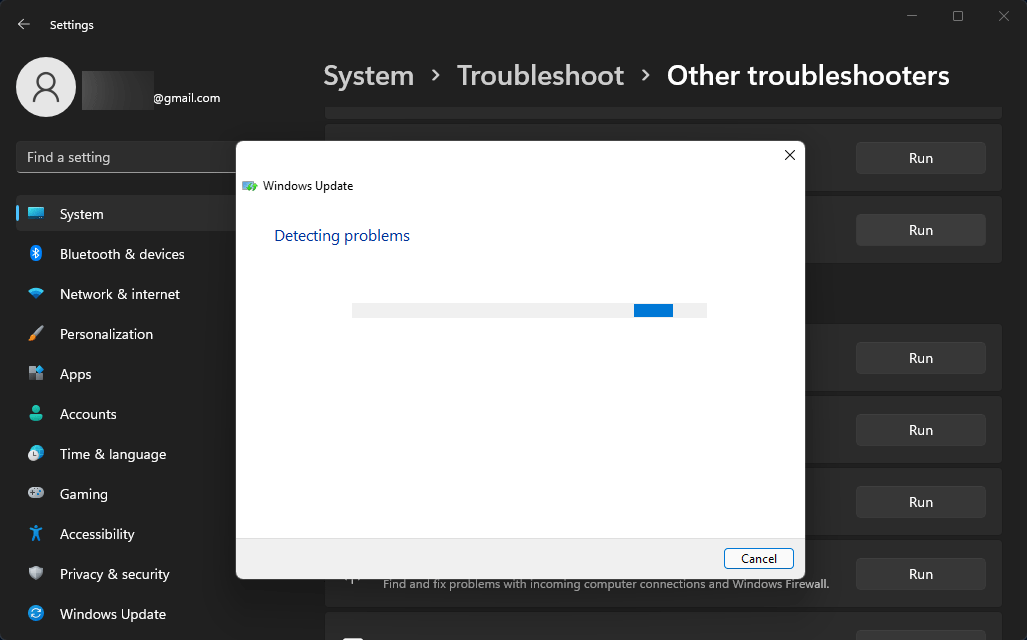Run the incoming connections Windows Firewall troubleshooter
The height and width of the screenshot is (640, 1027).
click(920, 574)
